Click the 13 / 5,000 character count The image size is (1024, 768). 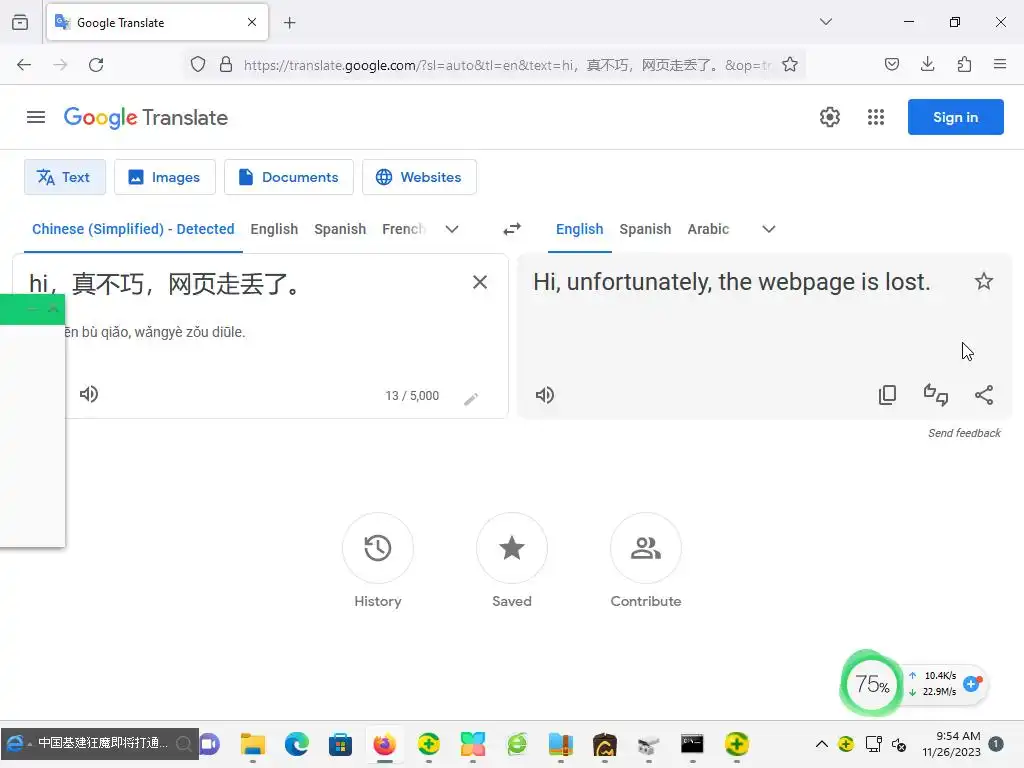pos(412,396)
